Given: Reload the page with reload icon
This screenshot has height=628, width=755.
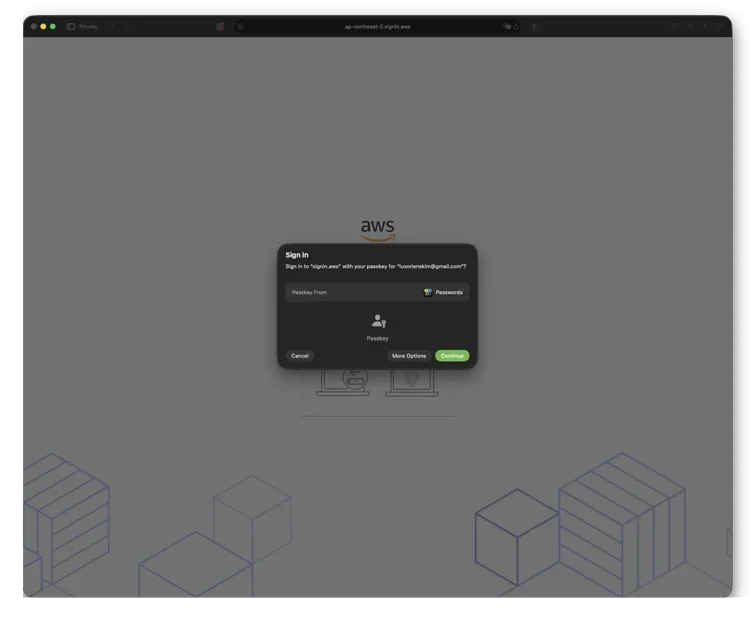Looking at the screenshot, I should pyautogui.click(x=516, y=27).
